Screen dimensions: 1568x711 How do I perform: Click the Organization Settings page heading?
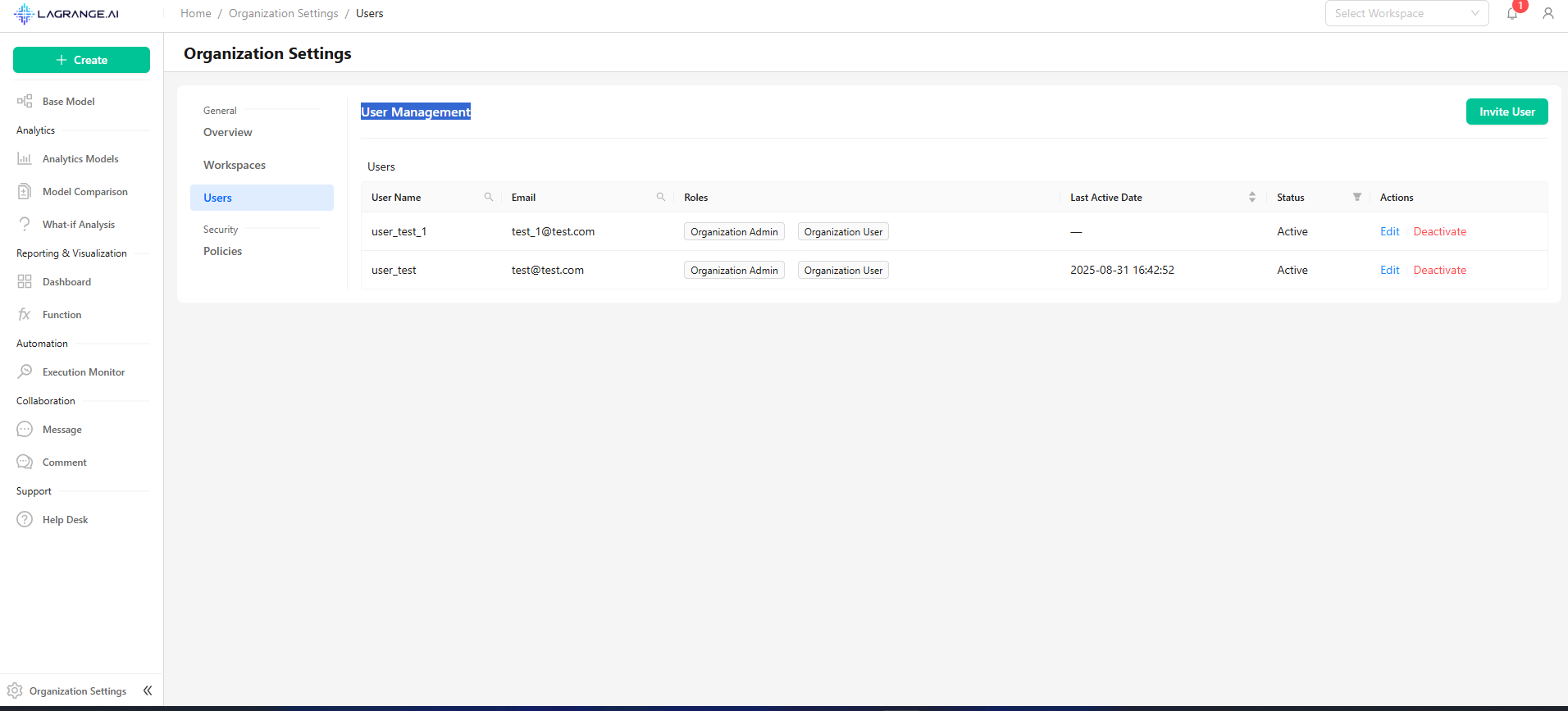[x=267, y=53]
